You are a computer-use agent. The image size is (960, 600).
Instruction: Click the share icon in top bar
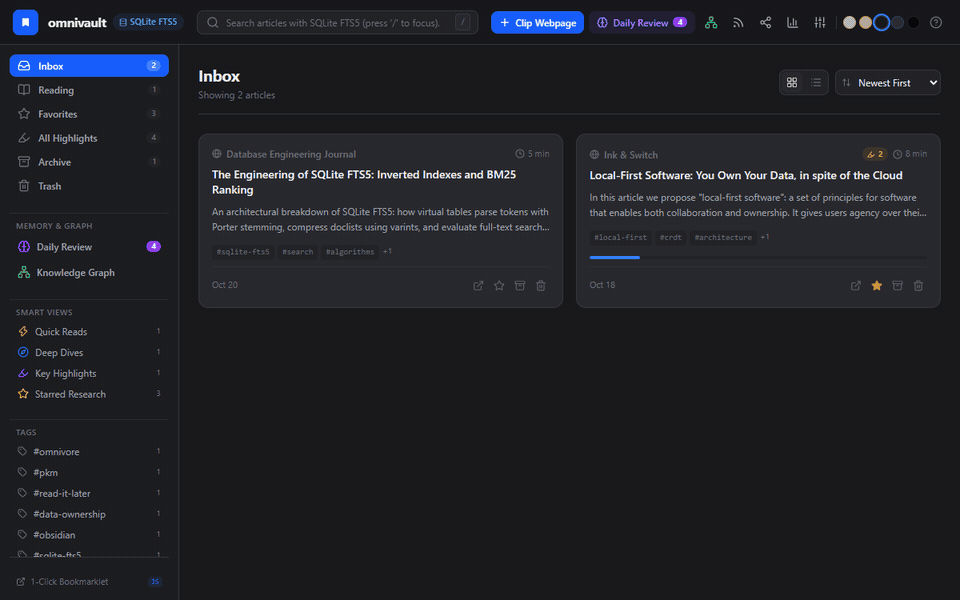point(765,23)
